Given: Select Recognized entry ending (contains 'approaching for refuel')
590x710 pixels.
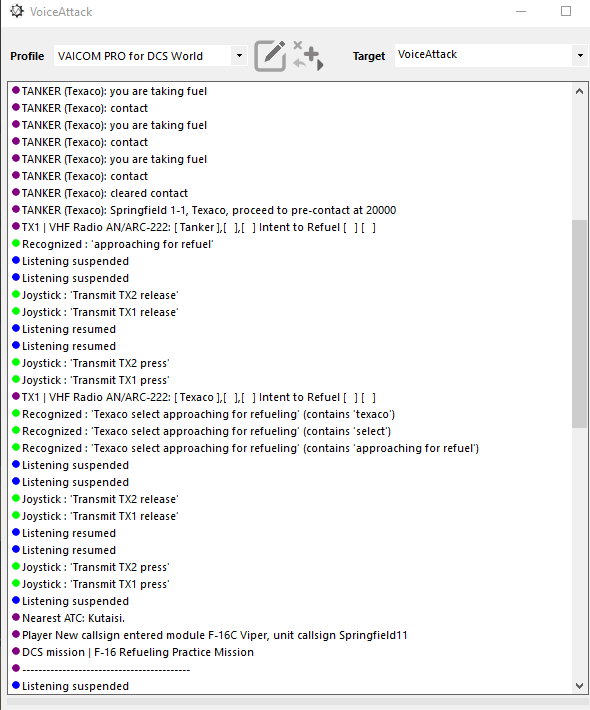Looking at the screenshot, I should [245, 448].
